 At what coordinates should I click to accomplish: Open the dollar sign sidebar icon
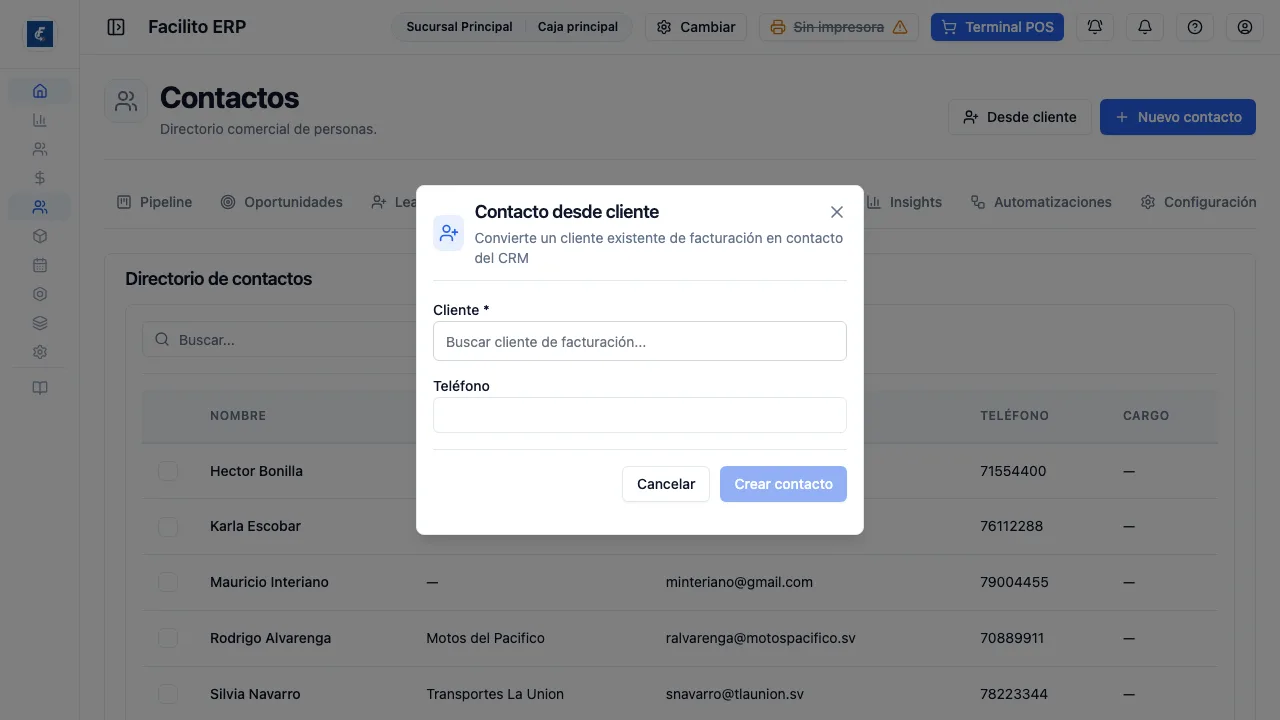(40, 178)
